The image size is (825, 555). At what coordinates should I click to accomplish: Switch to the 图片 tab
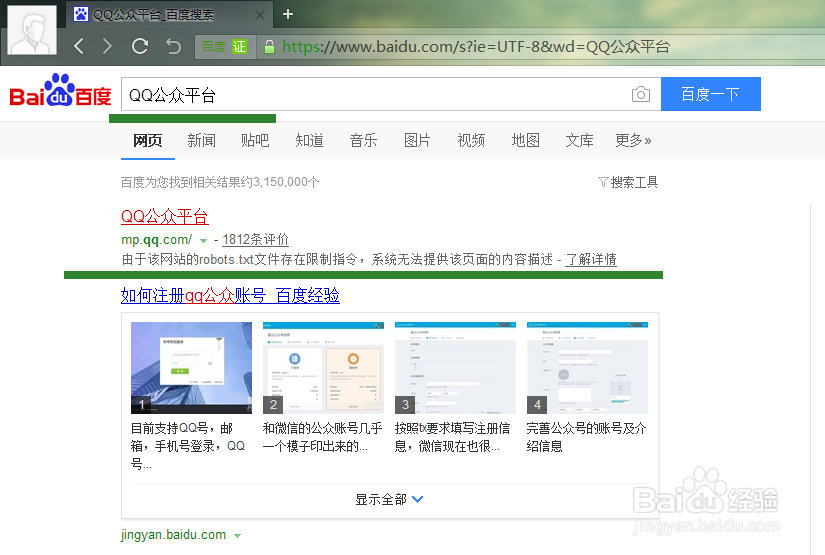[417, 140]
